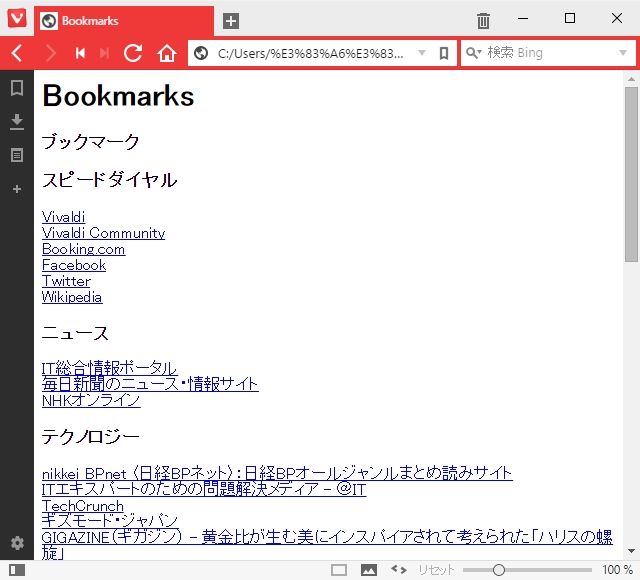Open the Booking.com link

[84, 249]
